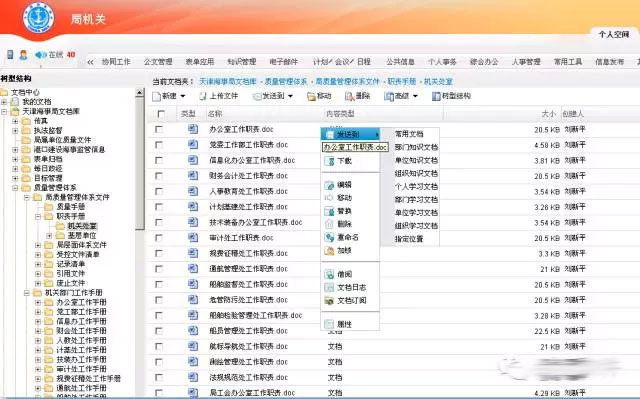Click the 文档日志 icon in context menu
Viewport: 640px width, 399px height.
[329, 287]
